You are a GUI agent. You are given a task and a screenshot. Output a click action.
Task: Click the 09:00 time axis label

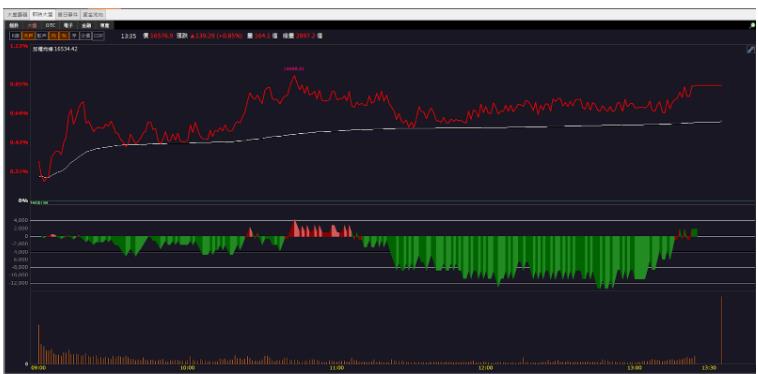pyautogui.click(x=38, y=368)
